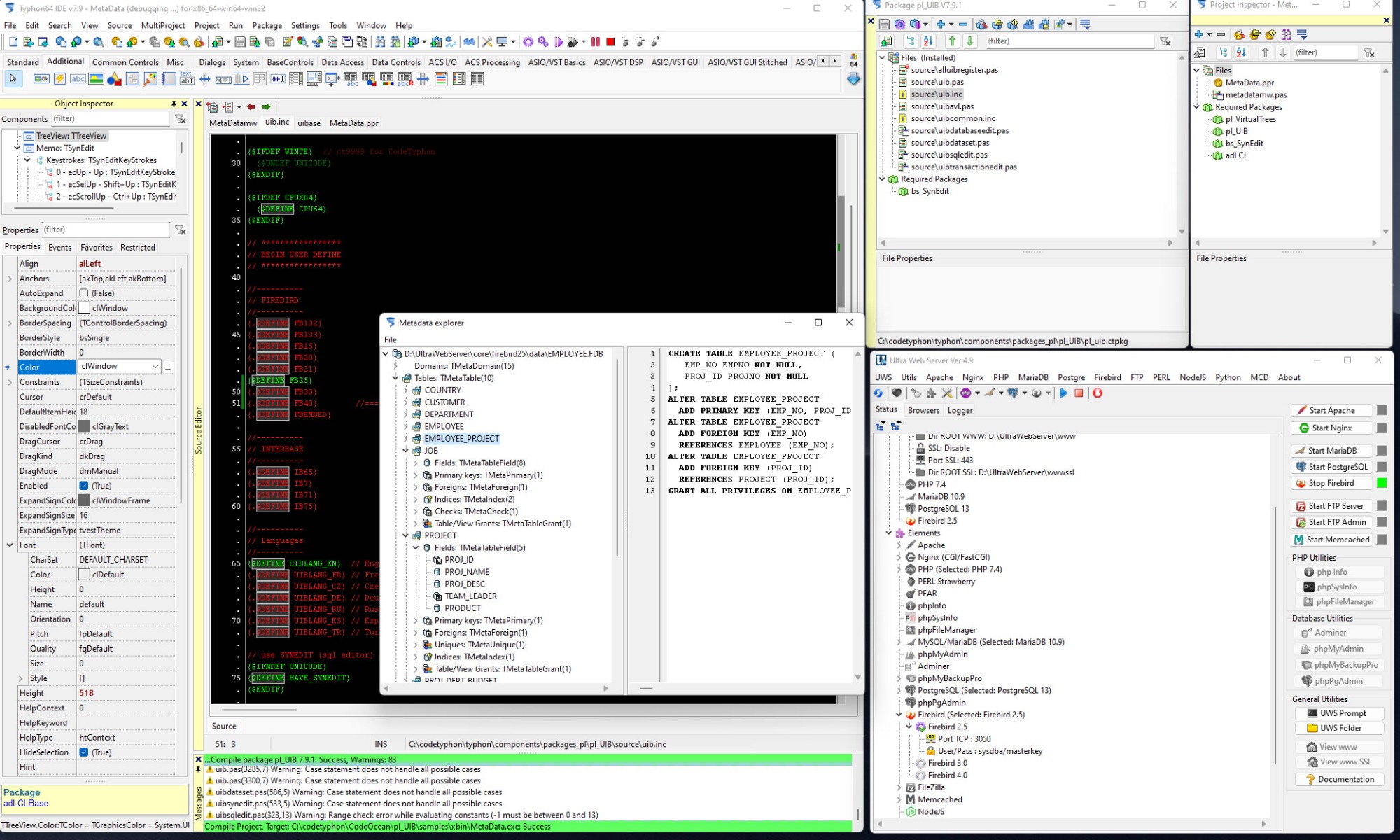Click the Start FTP Server button
1400x840 pixels.
[x=1331, y=506]
